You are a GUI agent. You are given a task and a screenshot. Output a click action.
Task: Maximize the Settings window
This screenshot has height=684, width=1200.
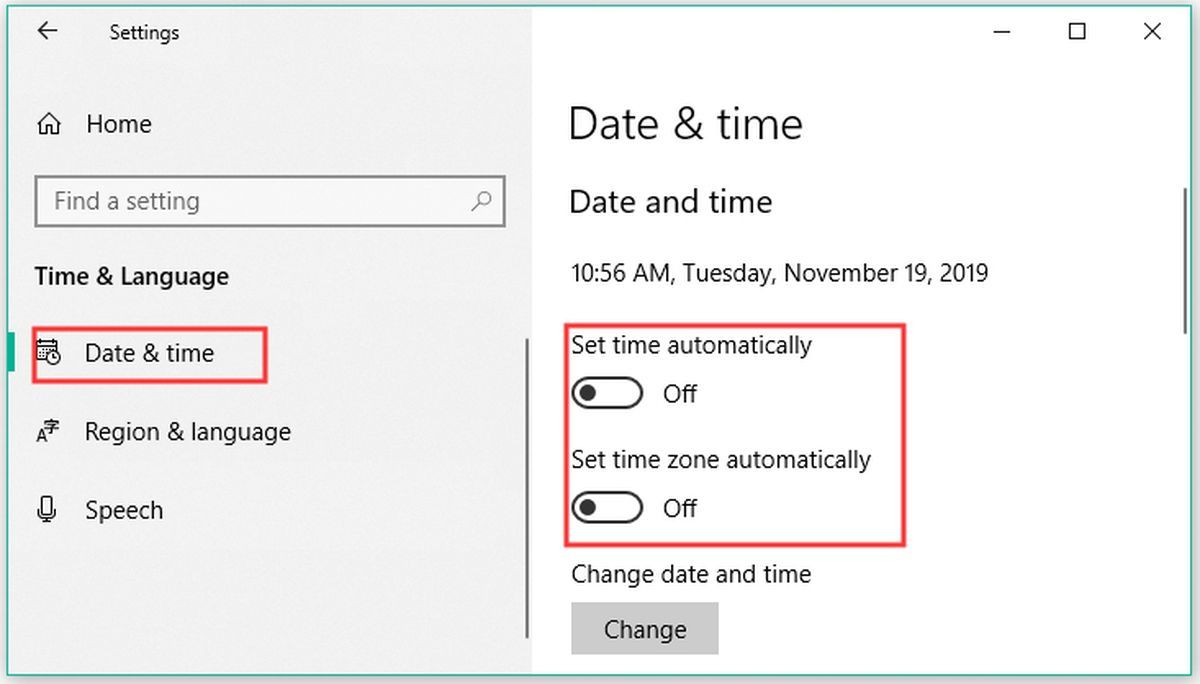[1077, 32]
